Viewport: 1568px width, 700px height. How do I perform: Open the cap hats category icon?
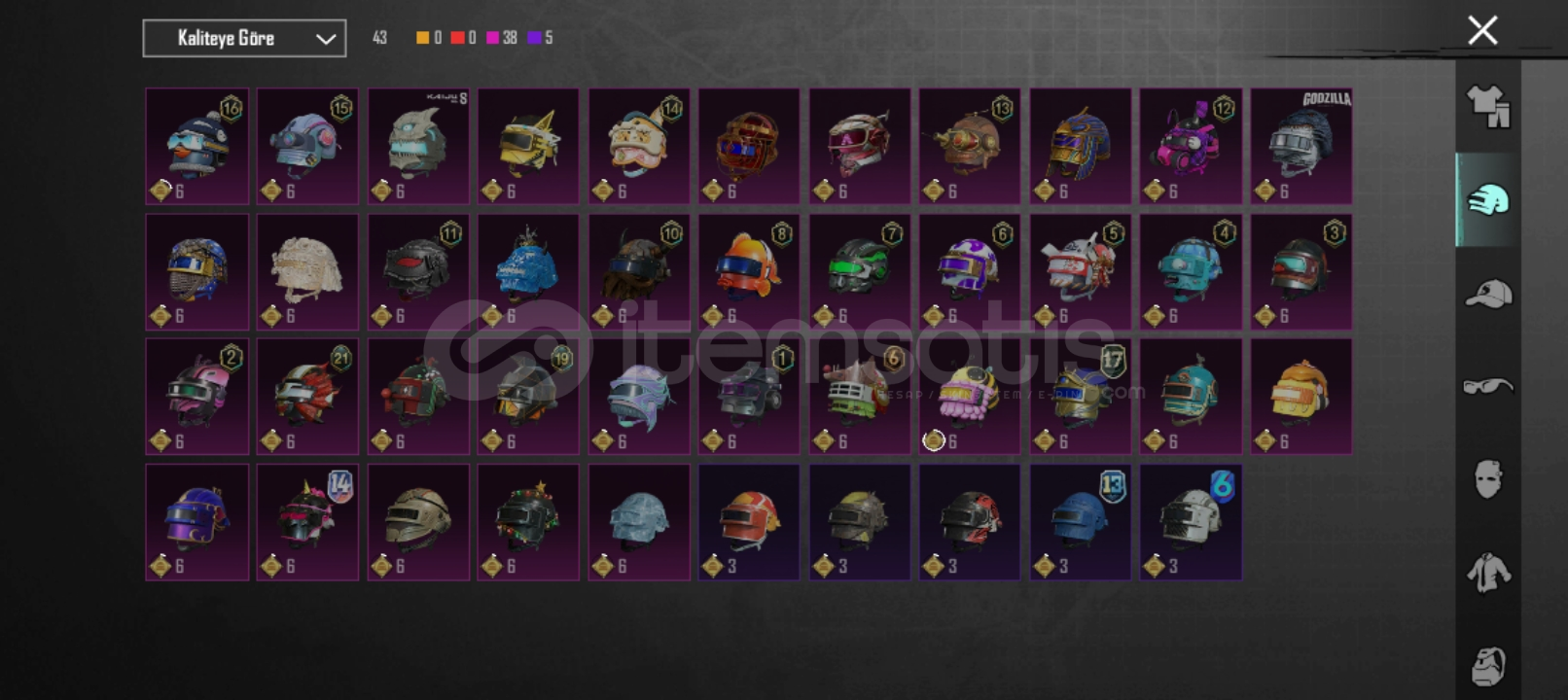click(x=1488, y=293)
